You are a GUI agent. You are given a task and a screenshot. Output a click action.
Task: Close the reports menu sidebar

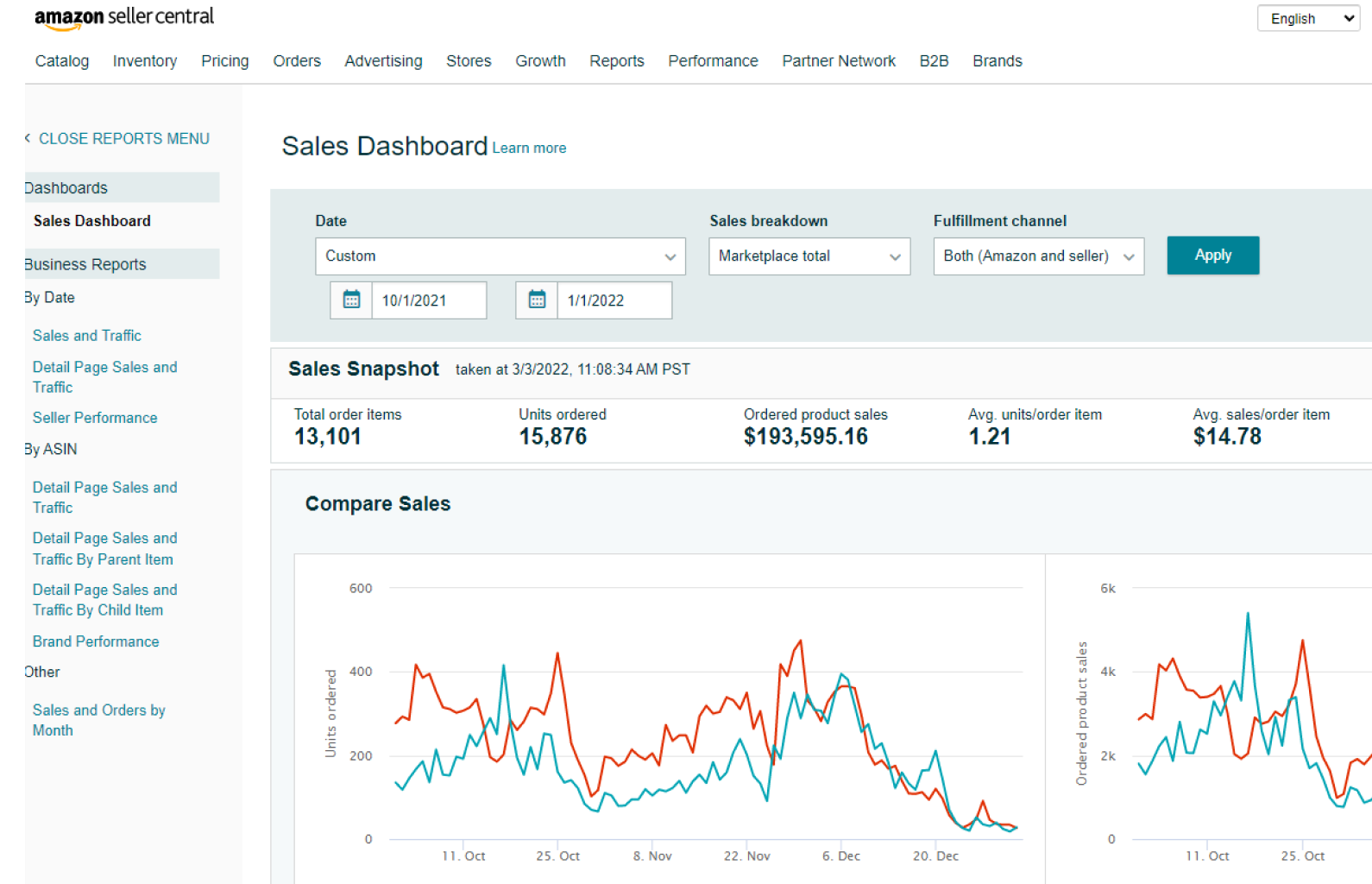coord(123,139)
